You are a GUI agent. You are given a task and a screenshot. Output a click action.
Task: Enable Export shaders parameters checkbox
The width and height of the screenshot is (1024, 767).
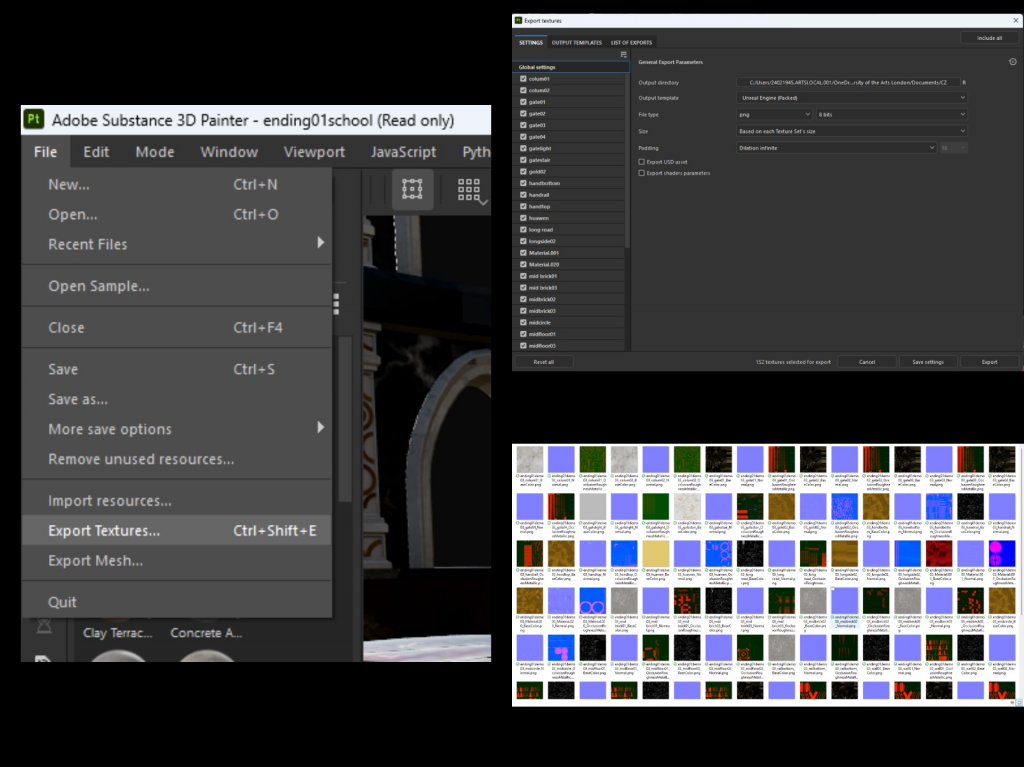[x=642, y=173]
